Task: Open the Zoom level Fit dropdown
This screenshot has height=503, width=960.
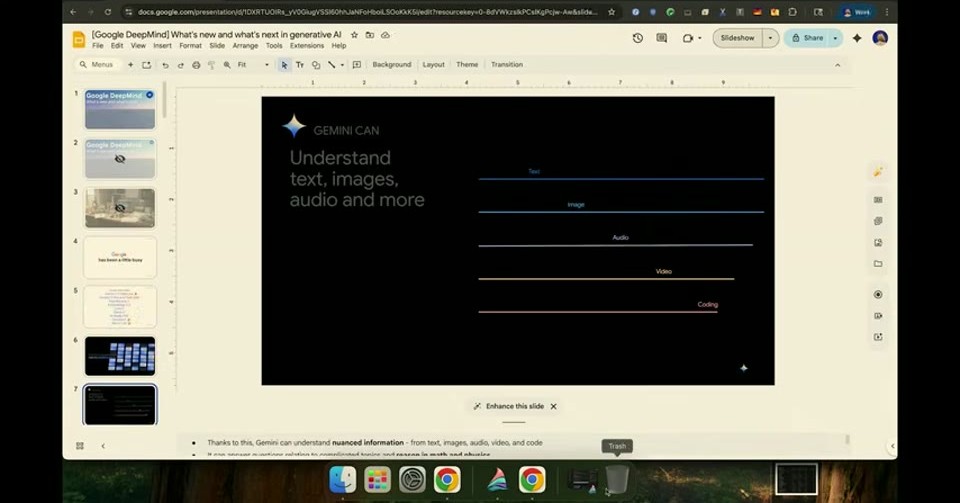Action: click(253, 65)
